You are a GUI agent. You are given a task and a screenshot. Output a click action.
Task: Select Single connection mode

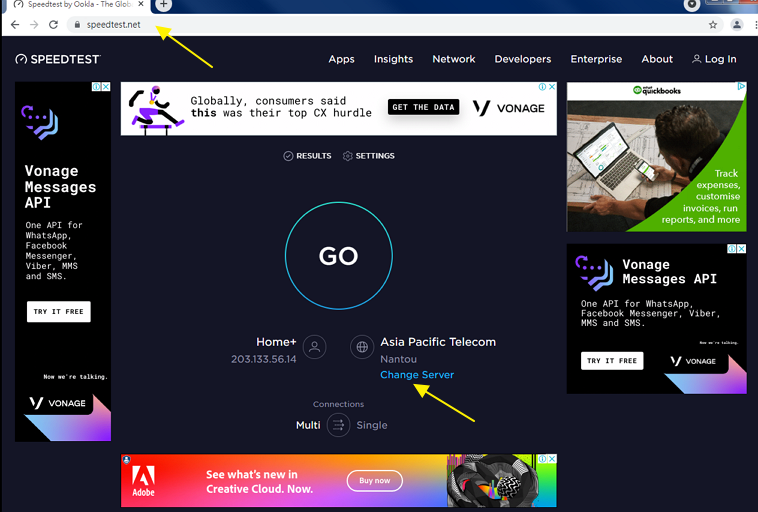click(372, 425)
